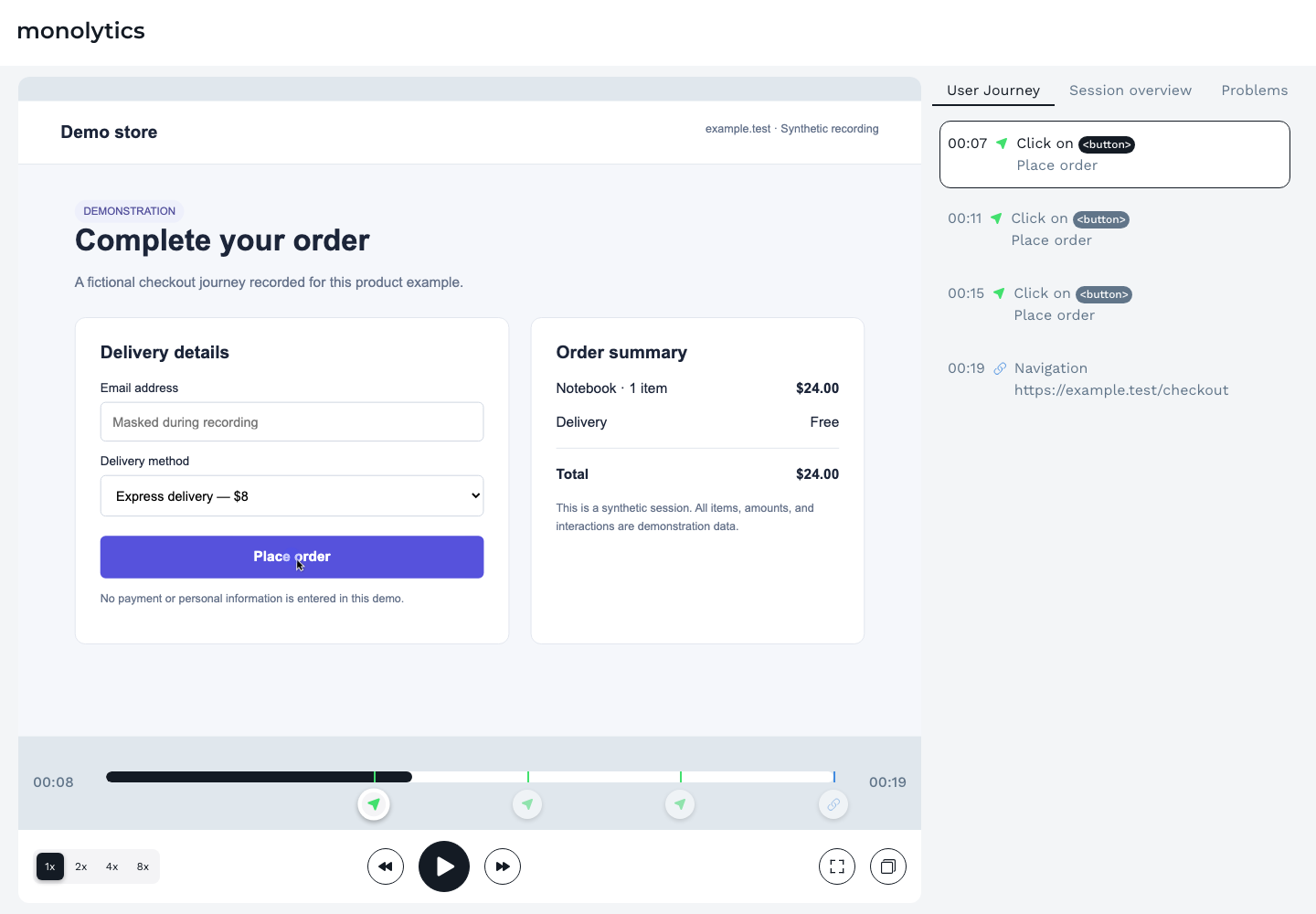
Task: Jump to the second click marker on timeline
Action: point(527,804)
